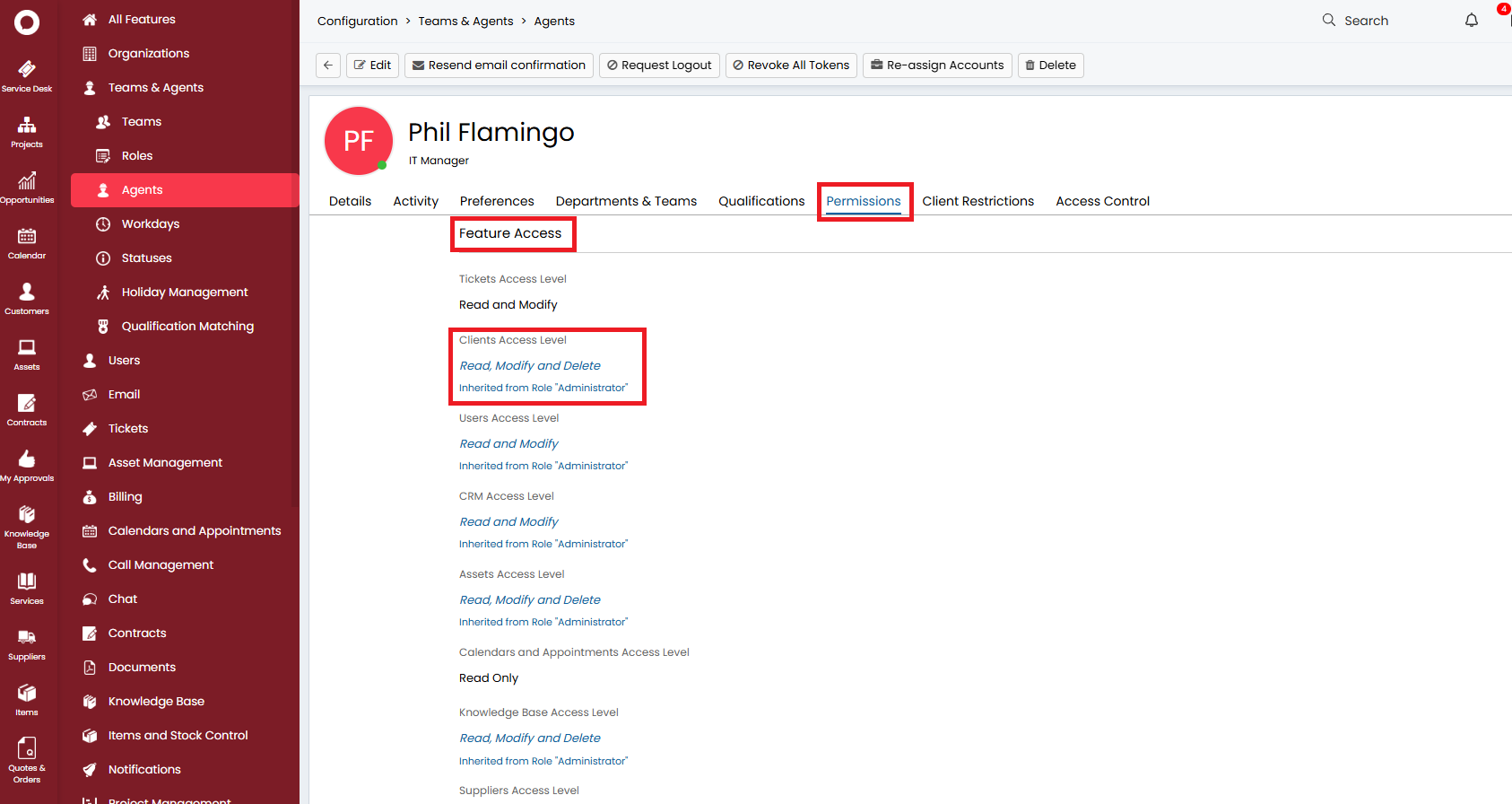1512x804 pixels.
Task: Click the back arrow button
Action: (328, 66)
